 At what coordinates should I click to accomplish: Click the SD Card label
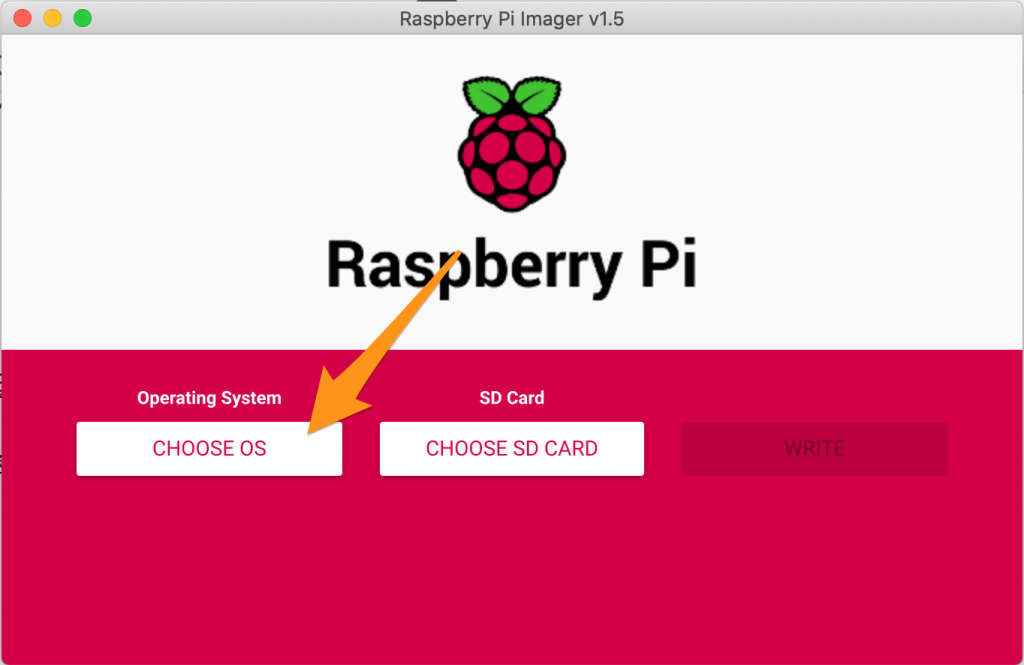(511, 398)
